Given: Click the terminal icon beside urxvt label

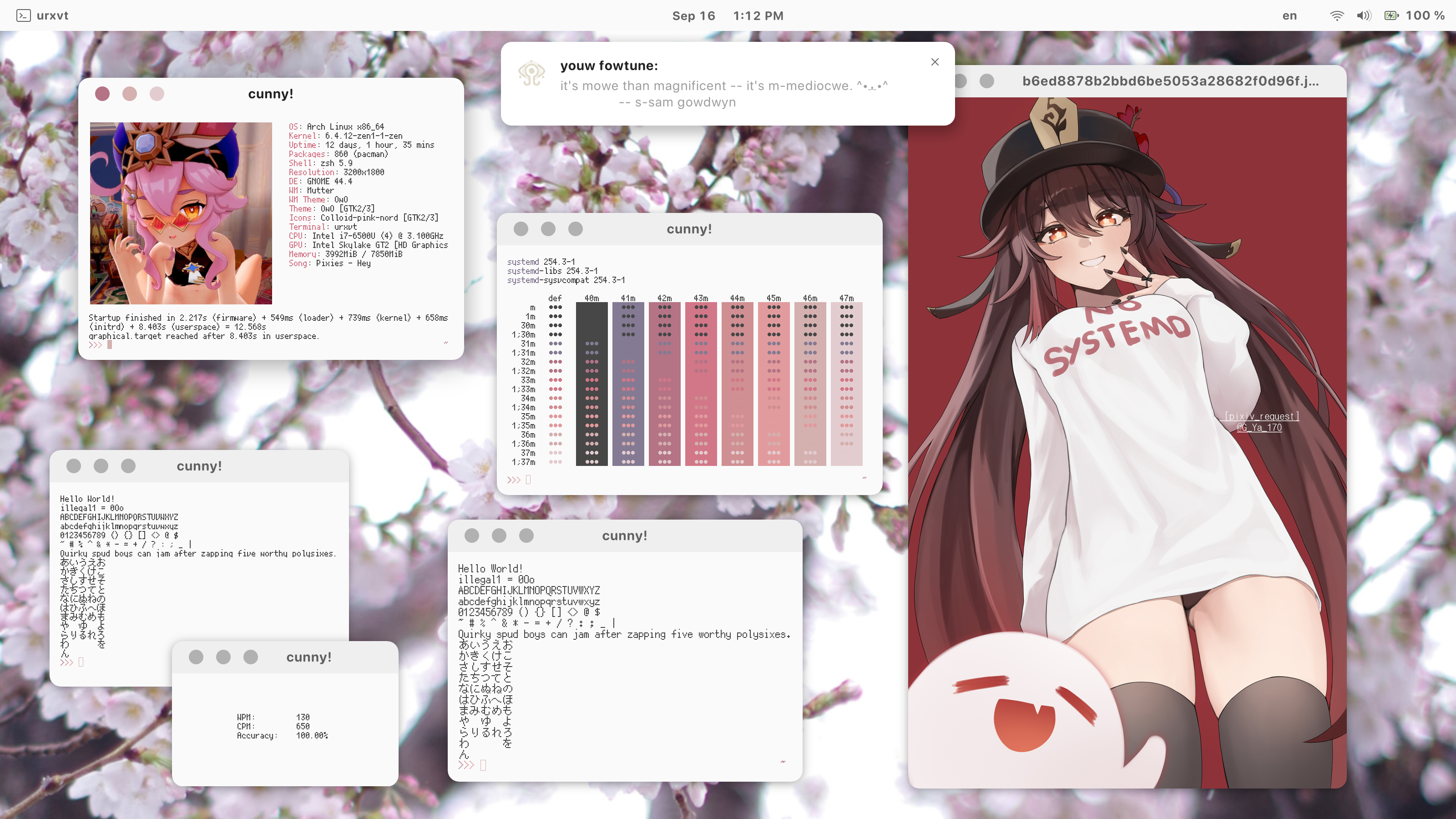Looking at the screenshot, I should [23, 15].
